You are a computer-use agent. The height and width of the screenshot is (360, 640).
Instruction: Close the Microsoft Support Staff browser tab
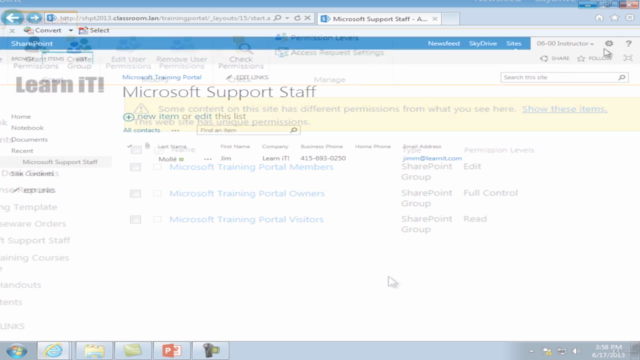coord(435,19)
